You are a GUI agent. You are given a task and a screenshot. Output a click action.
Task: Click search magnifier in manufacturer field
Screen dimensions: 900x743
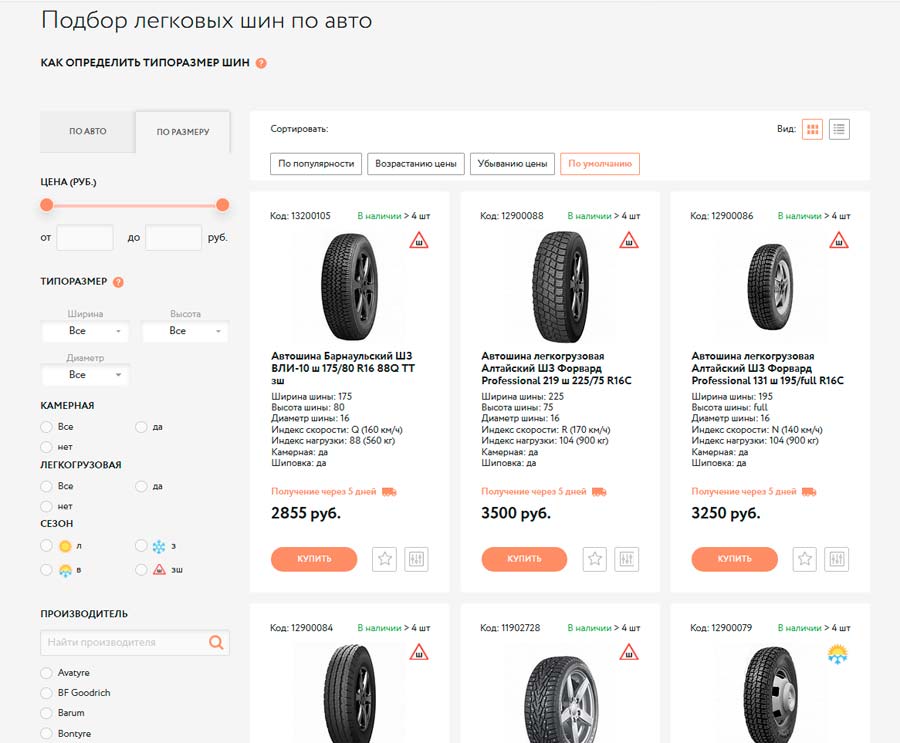(x=216, y=643)
